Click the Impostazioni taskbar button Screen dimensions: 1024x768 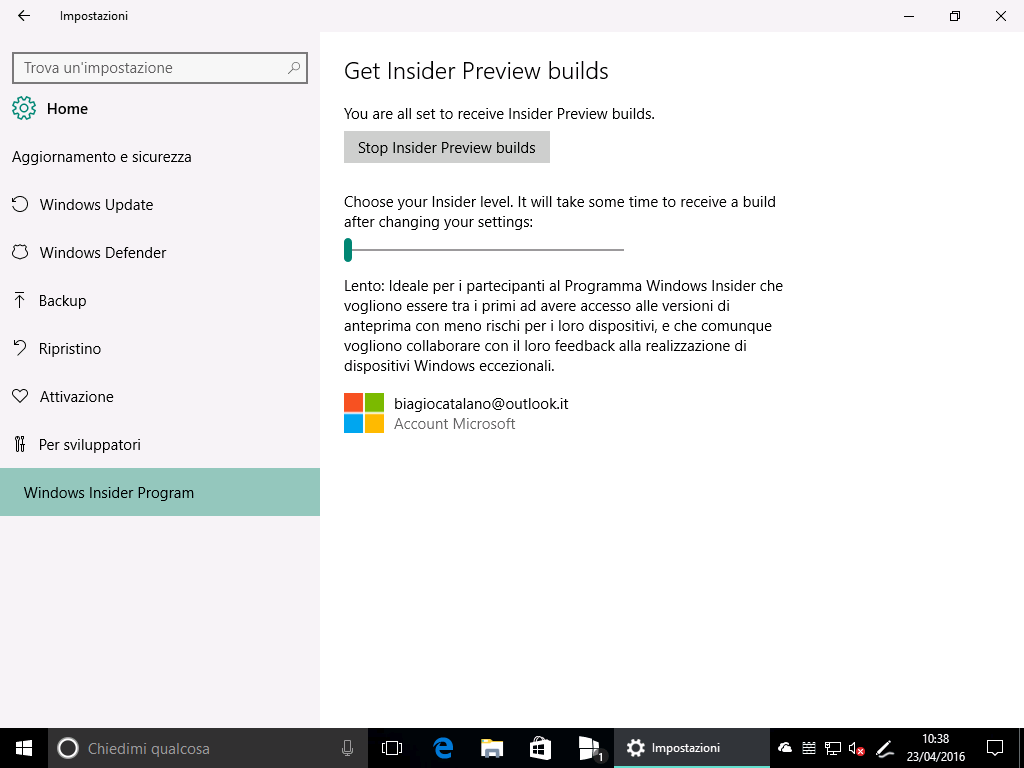(692, 748)
